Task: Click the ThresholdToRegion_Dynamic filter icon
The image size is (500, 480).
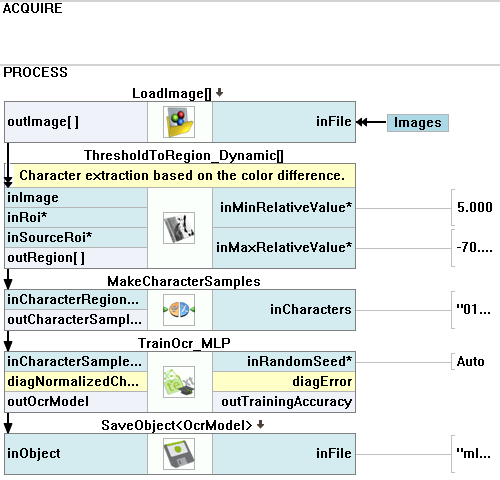Action: (x=179, y=228)
